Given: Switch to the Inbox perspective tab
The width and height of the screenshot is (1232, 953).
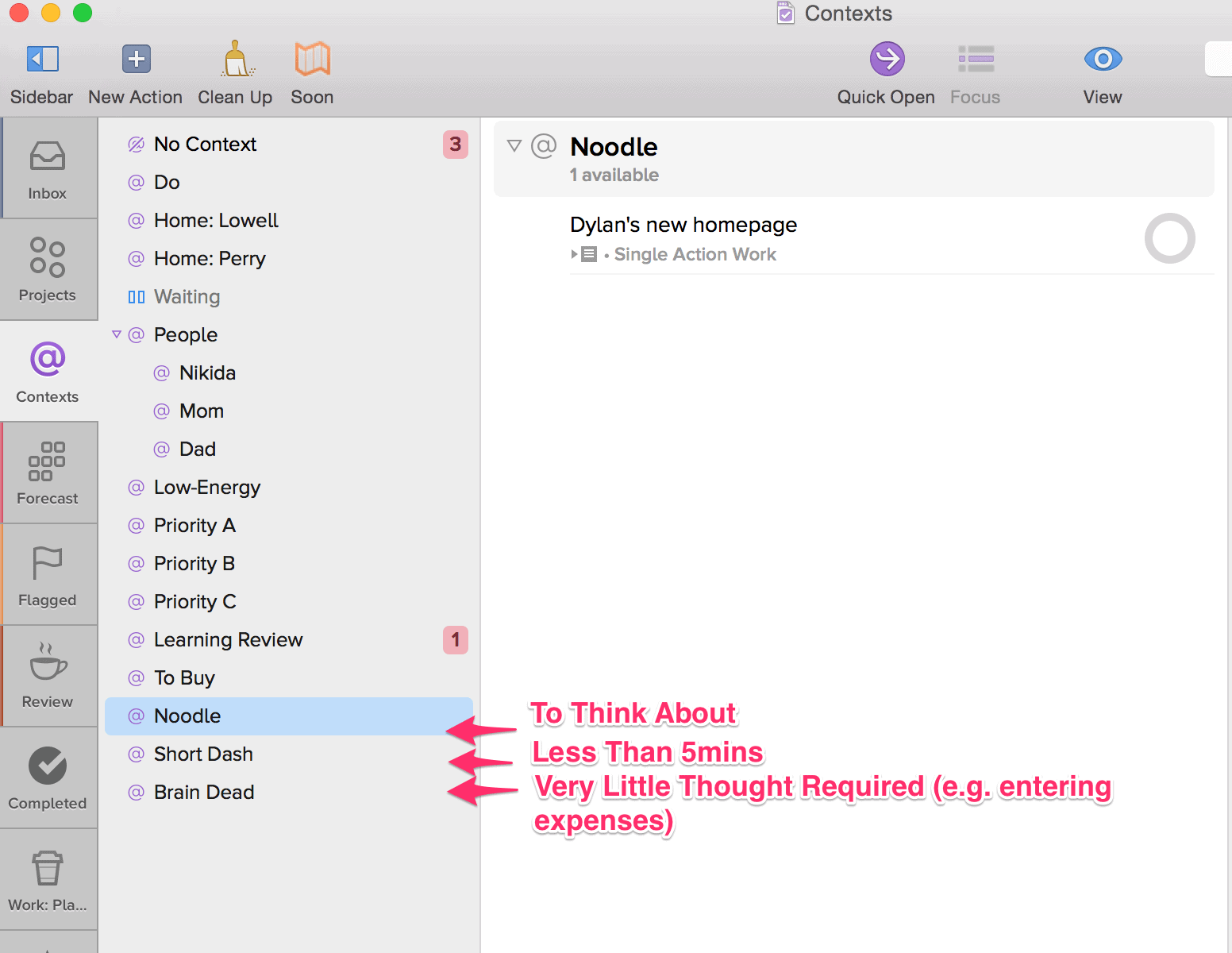Looking at the screenshot, I should (x=48, y=168).
